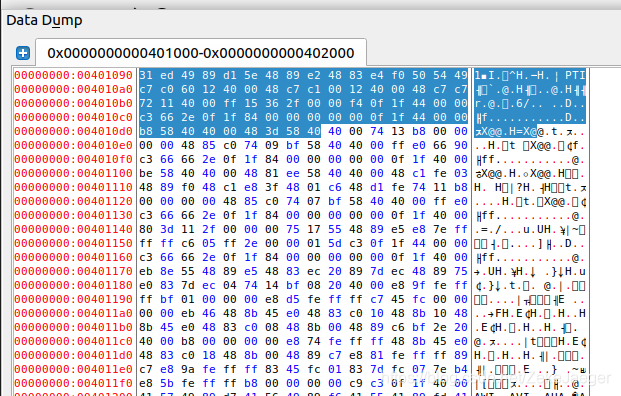Click ASCII column text of row 00401170
Viewport: 621px width, 396px height.
pyautogui.click(x=530, y=271)
